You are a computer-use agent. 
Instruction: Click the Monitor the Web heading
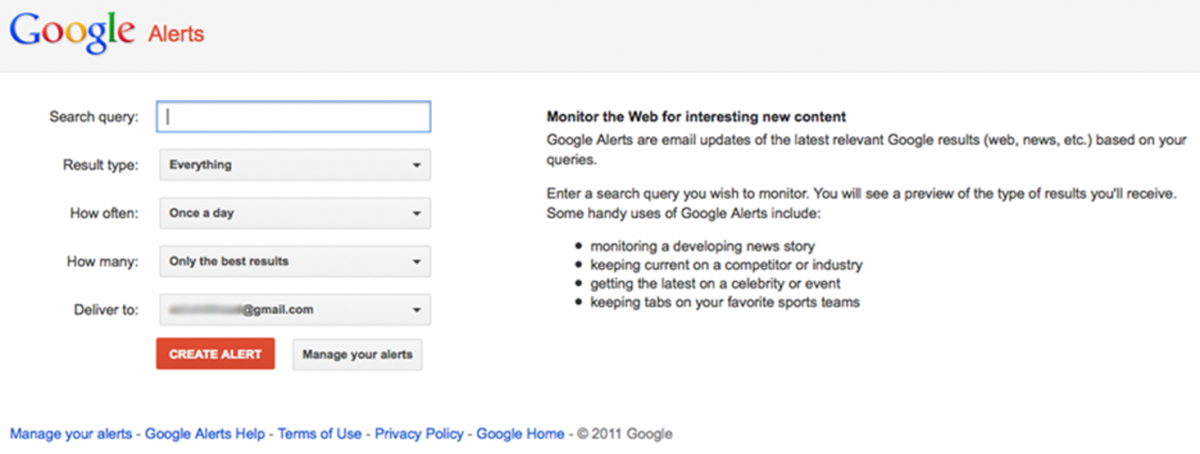697,117
